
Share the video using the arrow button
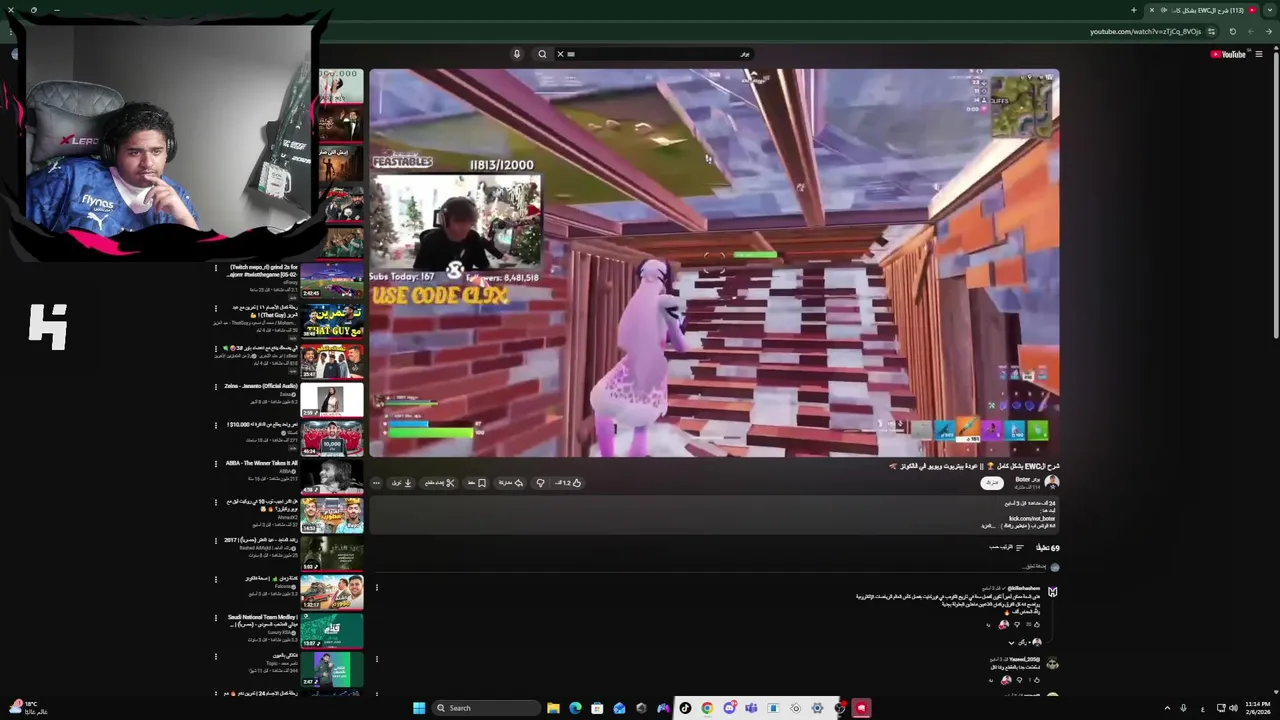coord(511,483)
